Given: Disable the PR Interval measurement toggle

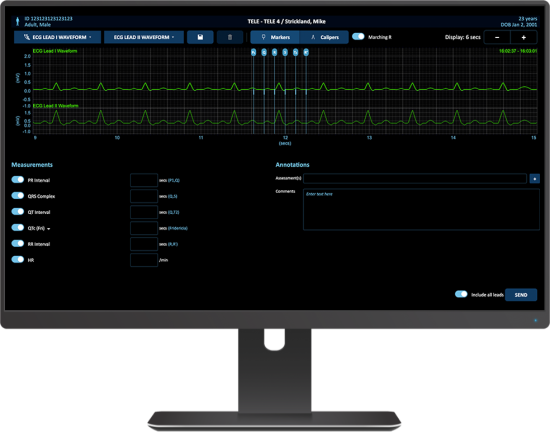Looking at the screenshot, I should click(x=18, y=180).
